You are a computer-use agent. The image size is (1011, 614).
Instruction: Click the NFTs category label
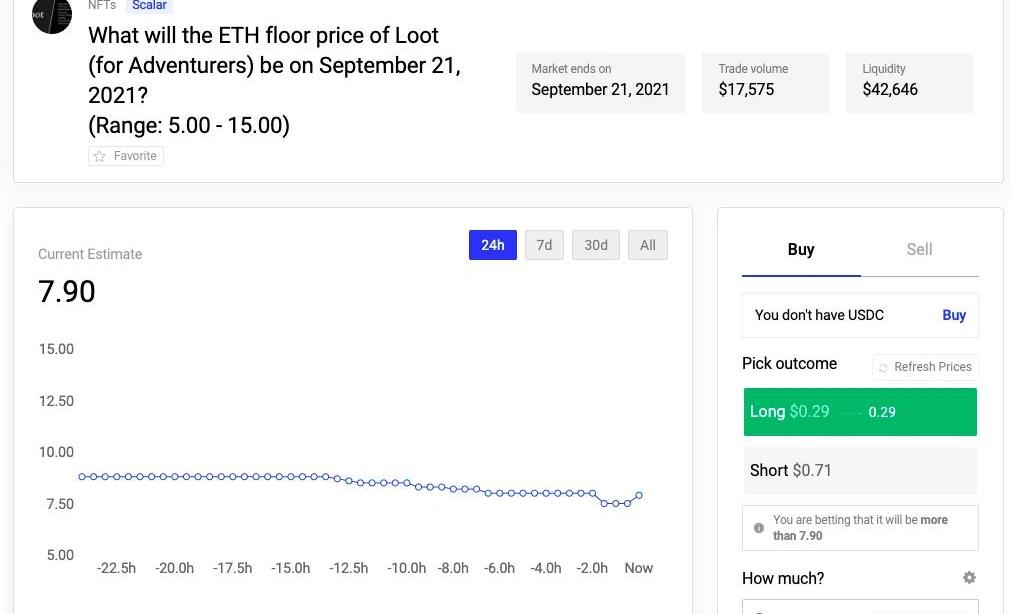tap(102, 6)
